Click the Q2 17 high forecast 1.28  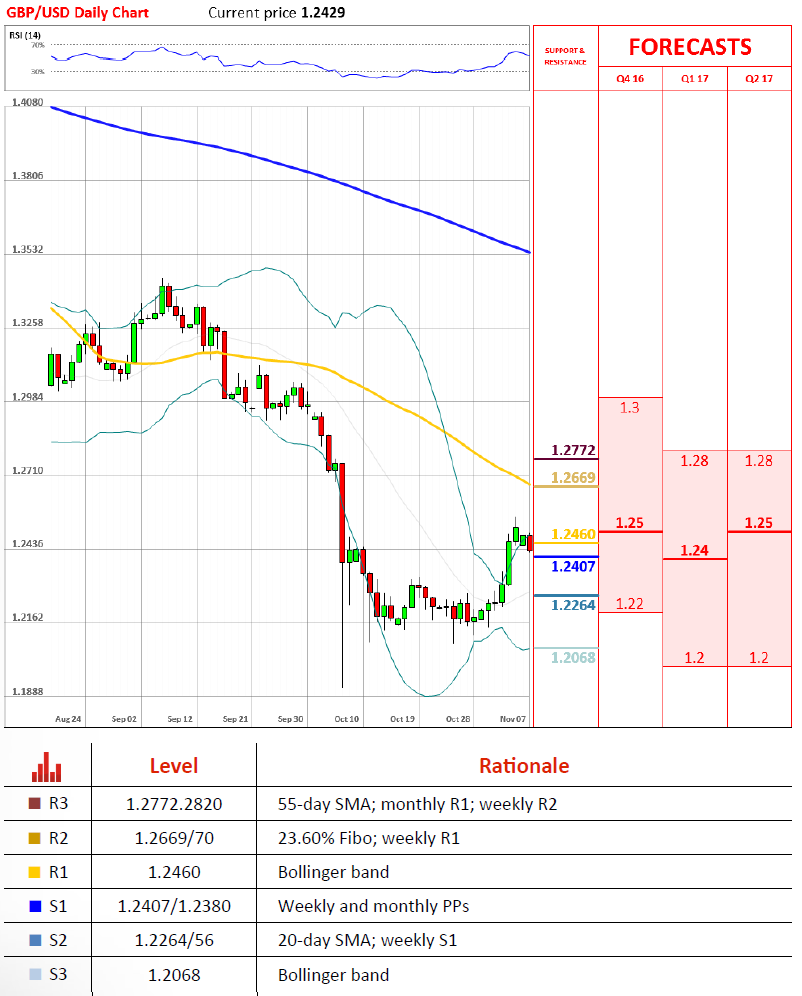pos(758,461)
